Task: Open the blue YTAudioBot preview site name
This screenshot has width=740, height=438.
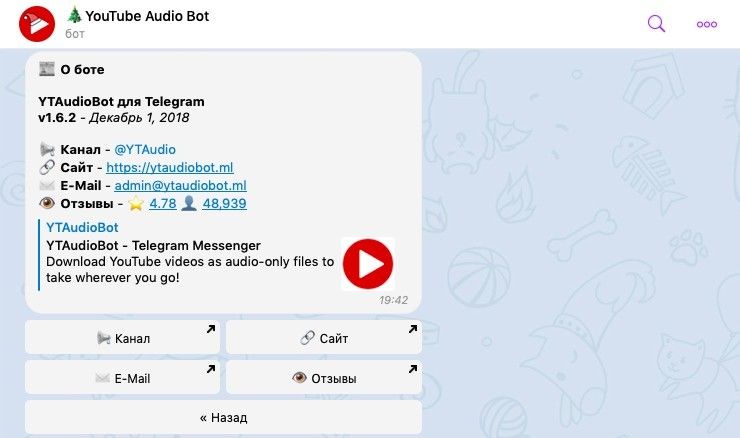Action: pyautogui.click(x=82, y=228)
